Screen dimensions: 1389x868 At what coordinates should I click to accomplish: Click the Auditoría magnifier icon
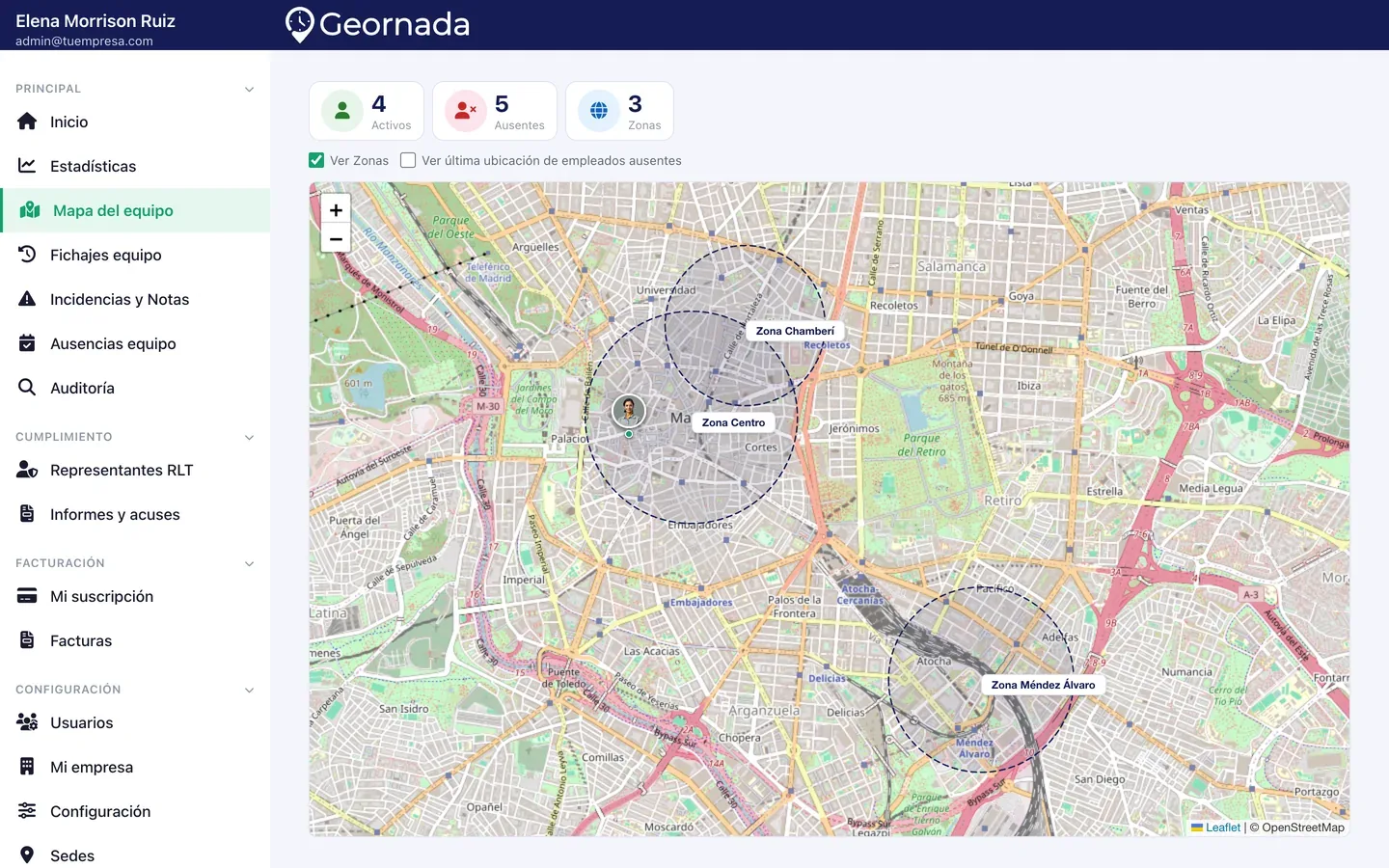[x=27, y=388]
